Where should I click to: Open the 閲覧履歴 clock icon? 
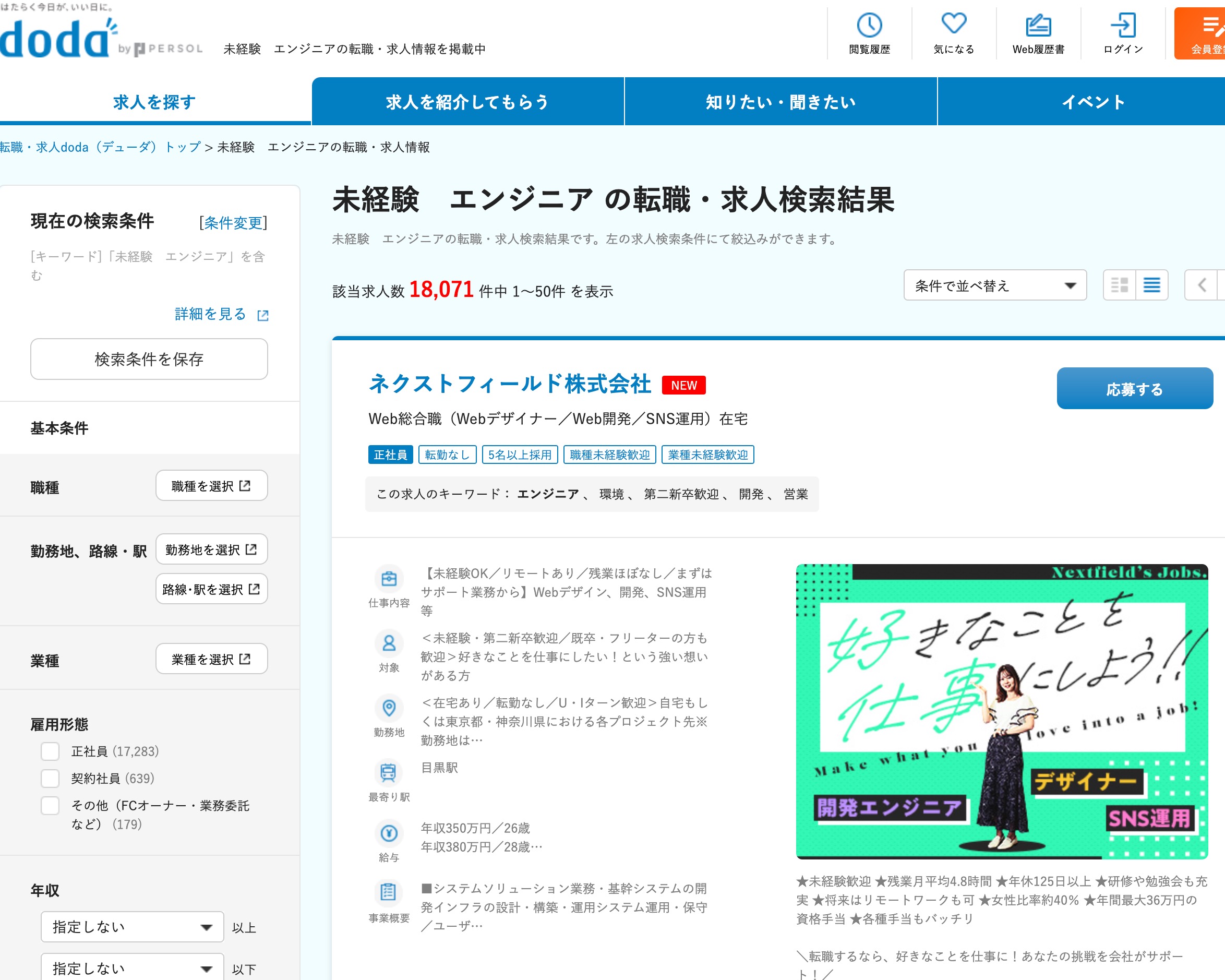[x=869, y=26]
